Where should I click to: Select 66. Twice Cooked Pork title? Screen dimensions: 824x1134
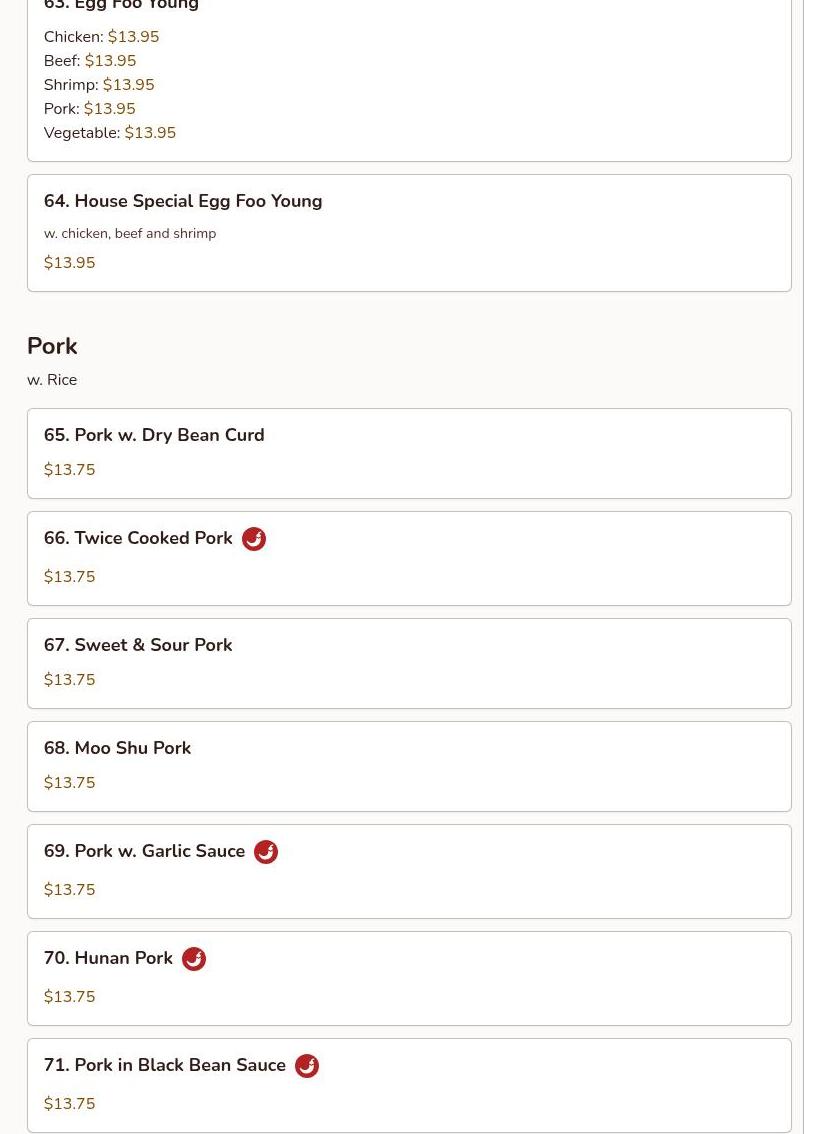pos(138,538)
